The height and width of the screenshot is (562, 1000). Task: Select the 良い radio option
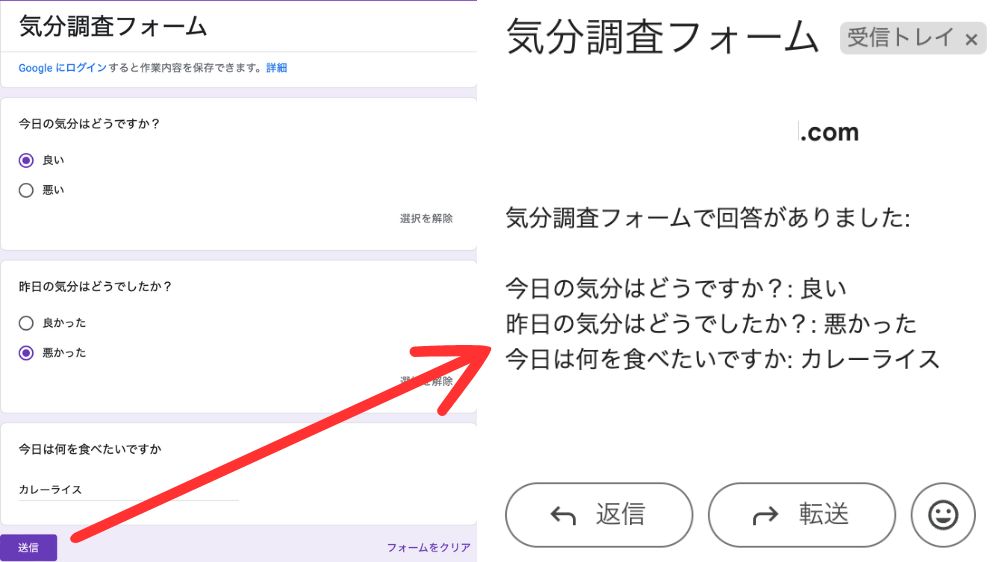27,160
